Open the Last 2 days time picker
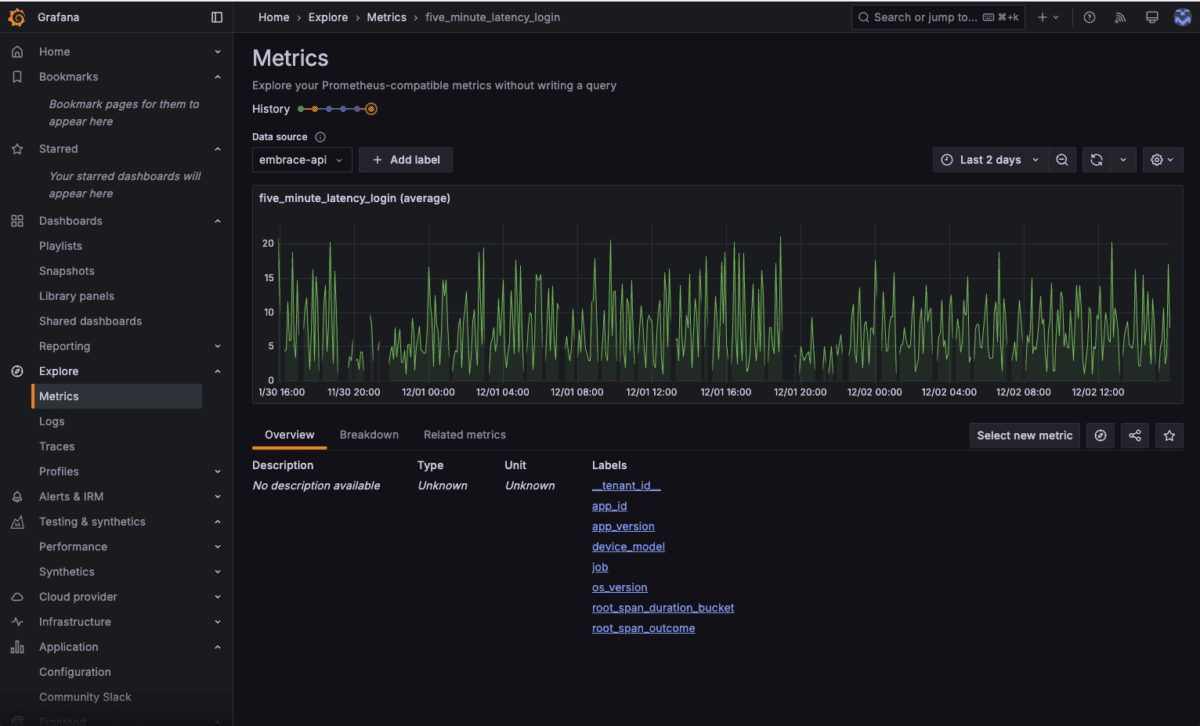 click(991, 160)
